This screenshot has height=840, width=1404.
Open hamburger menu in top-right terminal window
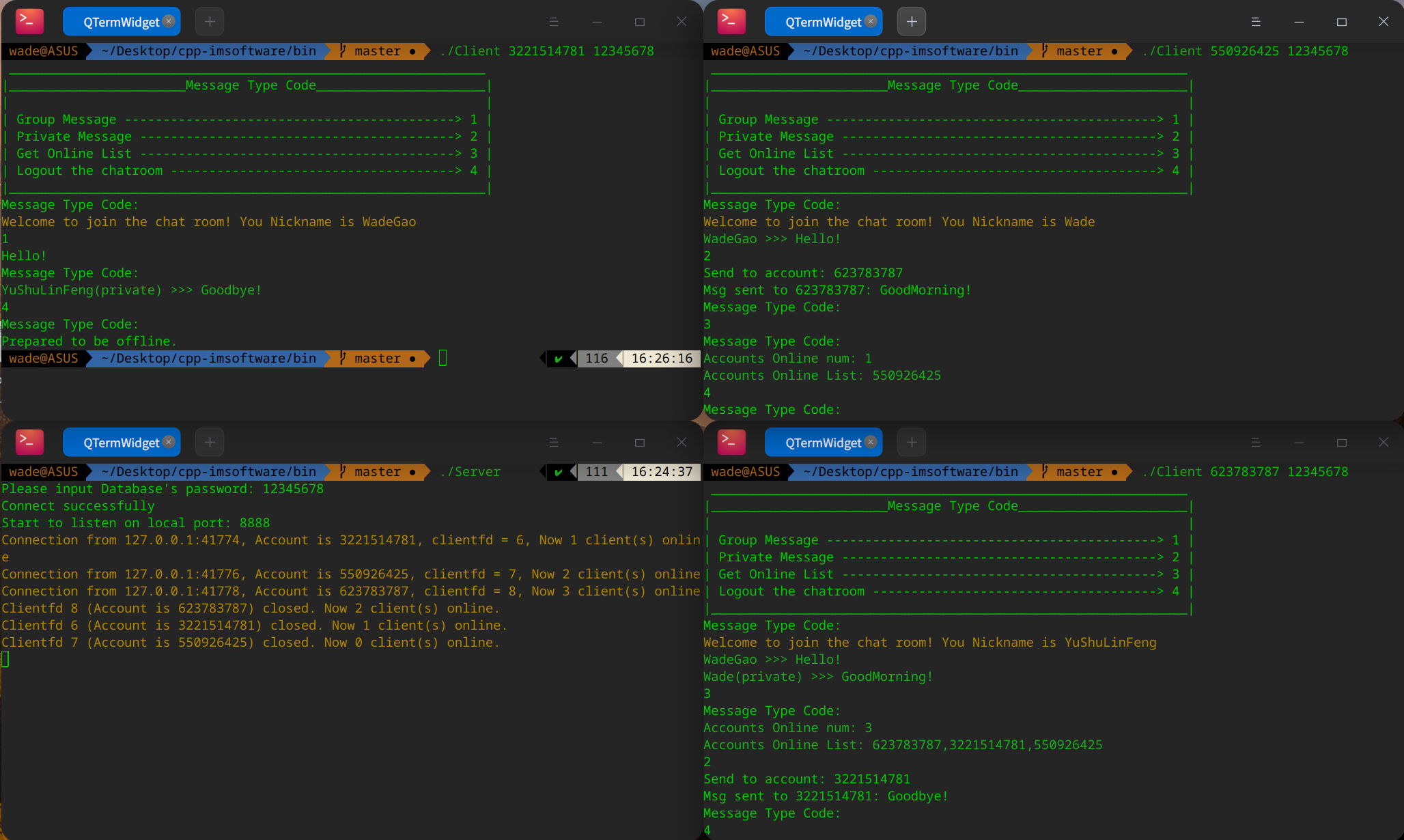point(1256,22)
